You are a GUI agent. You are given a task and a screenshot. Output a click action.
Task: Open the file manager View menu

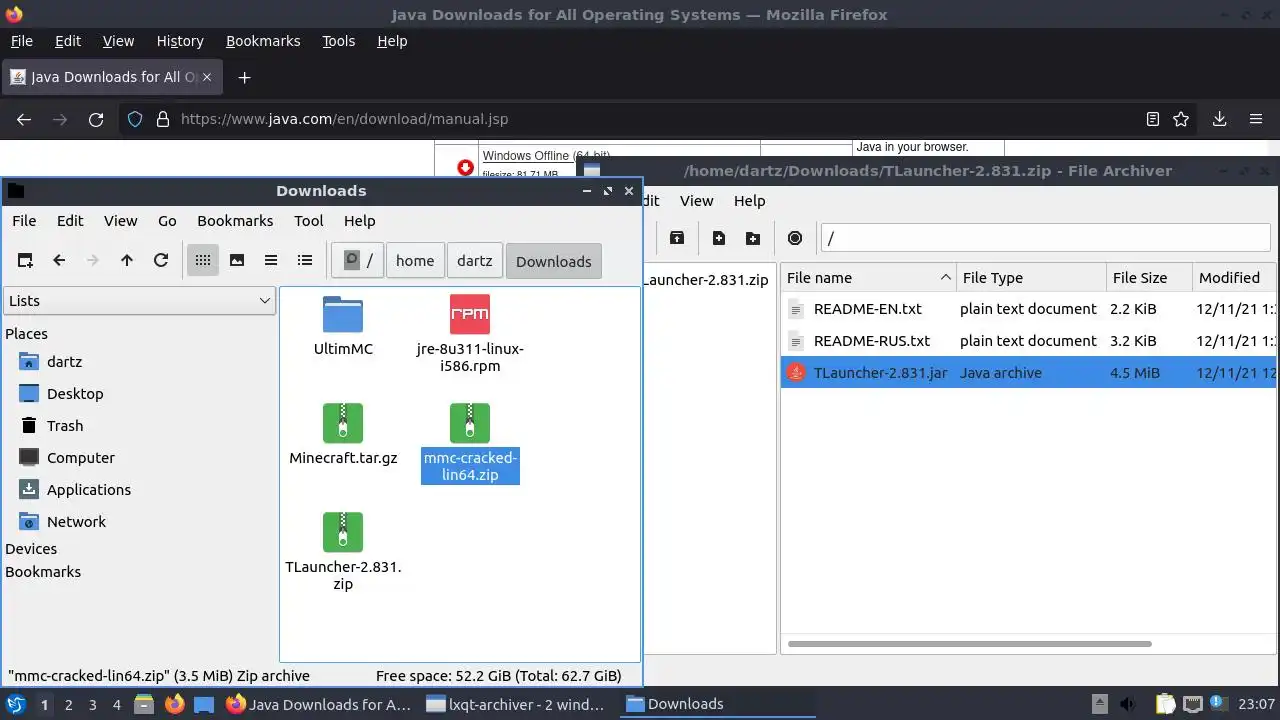[x=121, y=221]
